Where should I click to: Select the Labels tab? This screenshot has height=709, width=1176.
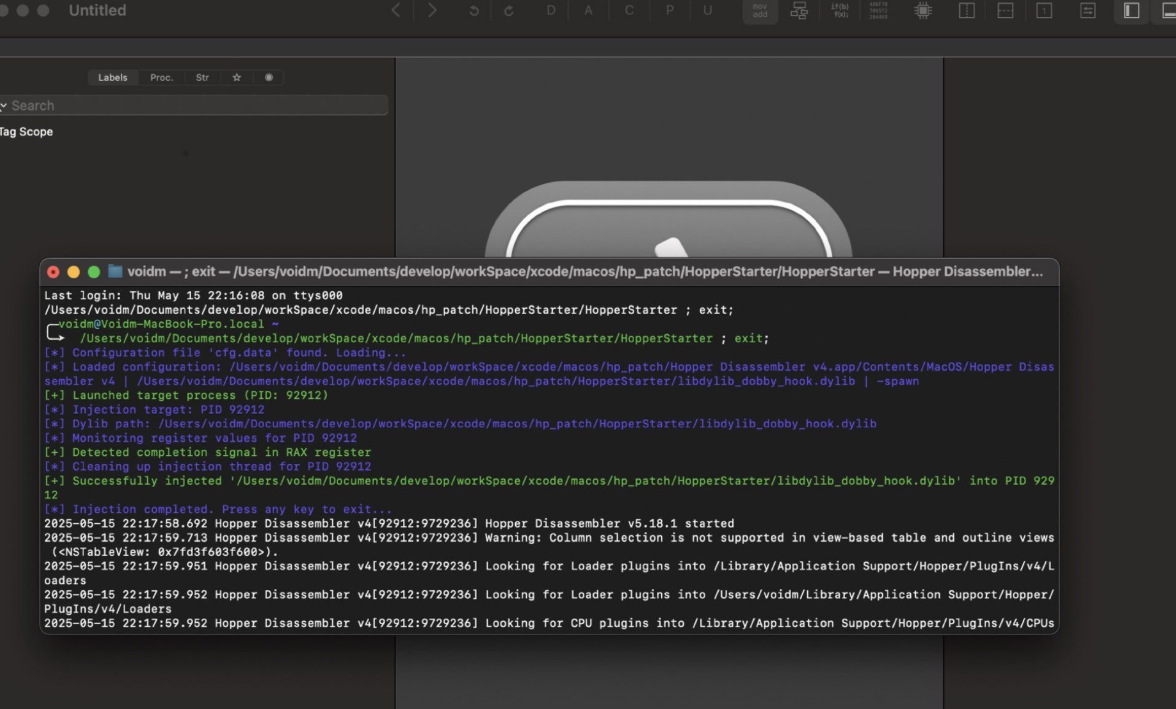coord(112,77)
